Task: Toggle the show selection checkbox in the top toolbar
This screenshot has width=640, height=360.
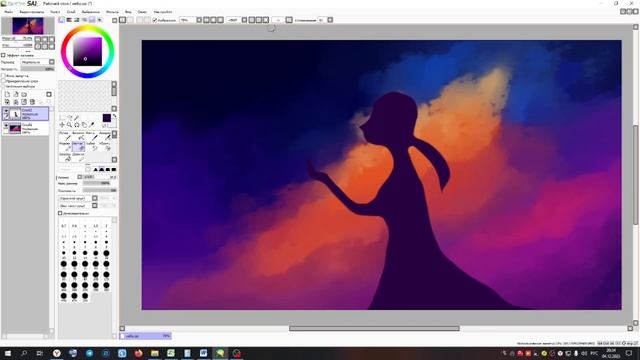Action: tap(155, 20)
